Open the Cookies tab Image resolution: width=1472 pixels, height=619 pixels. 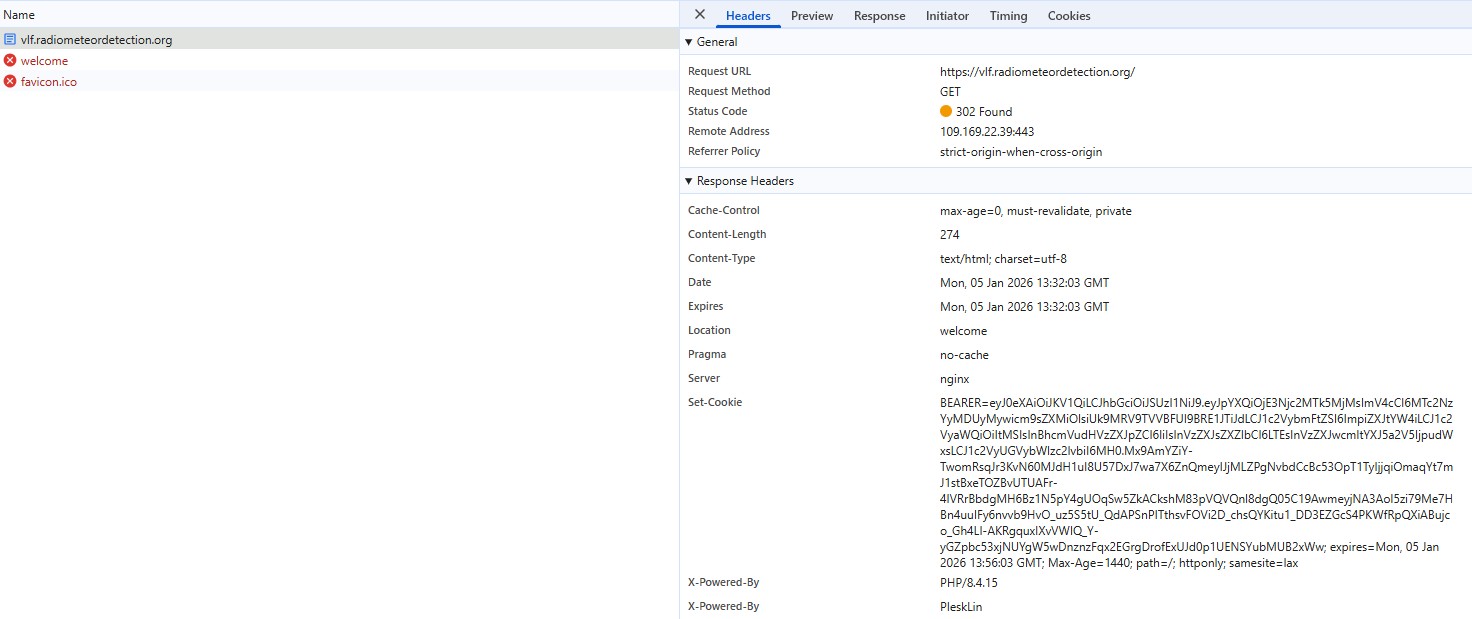tap(1068, 16)
